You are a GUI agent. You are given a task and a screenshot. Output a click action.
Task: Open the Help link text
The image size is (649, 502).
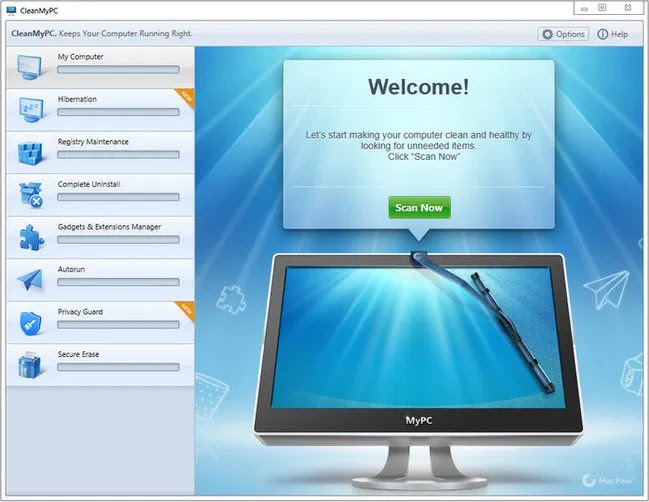click(x=620, y=34)
